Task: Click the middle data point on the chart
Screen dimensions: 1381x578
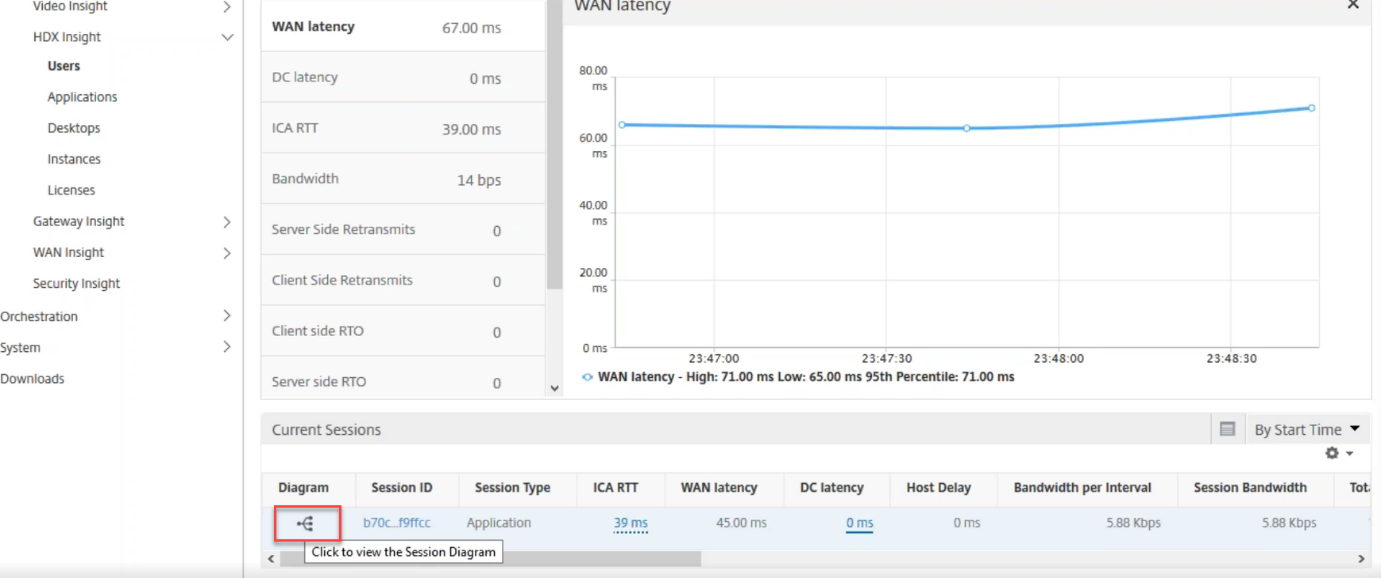Action: tap(967, 128)
